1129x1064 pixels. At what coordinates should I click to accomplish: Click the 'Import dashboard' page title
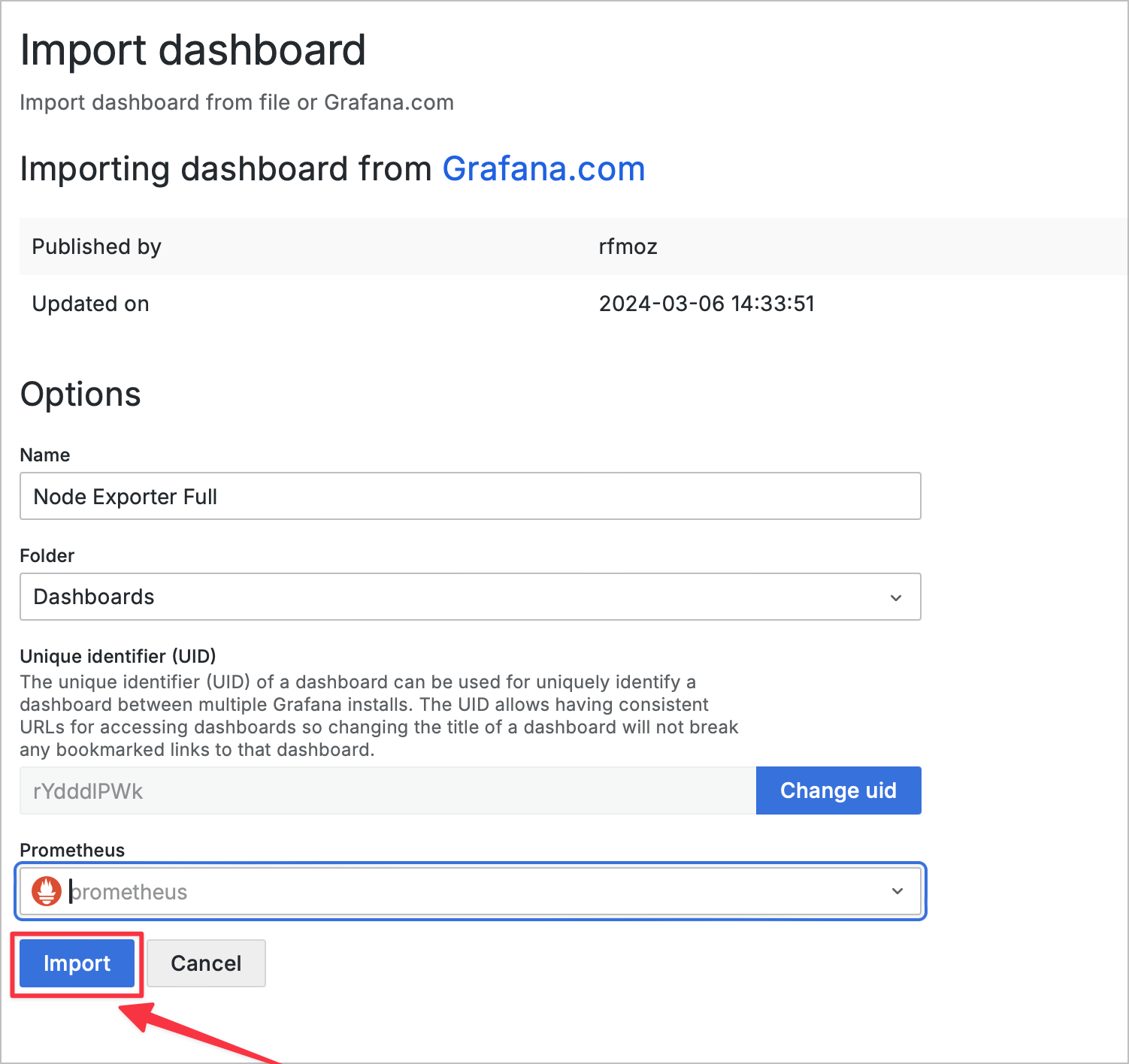click(193, 50)
